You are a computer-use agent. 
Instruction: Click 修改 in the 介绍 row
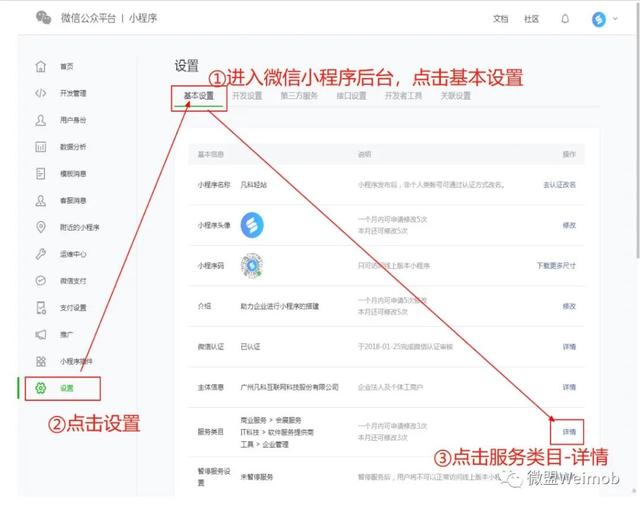[x=569, y=306]
